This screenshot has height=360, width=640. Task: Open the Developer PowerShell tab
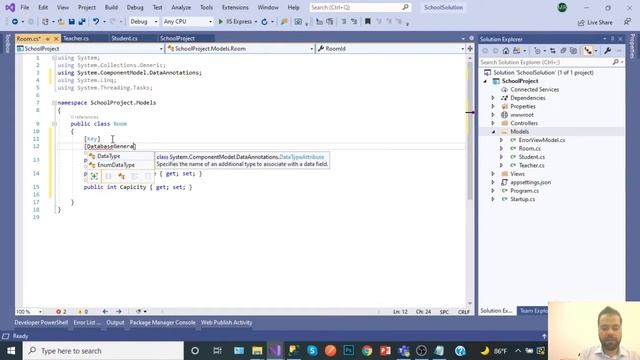pyautogui.click(x=41, y=322)
